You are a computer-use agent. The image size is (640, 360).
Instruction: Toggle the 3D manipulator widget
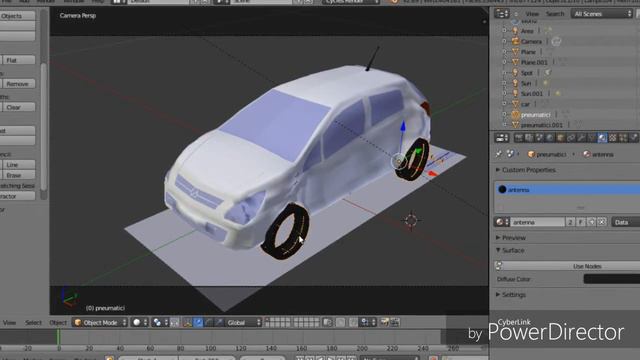point(187,322)
